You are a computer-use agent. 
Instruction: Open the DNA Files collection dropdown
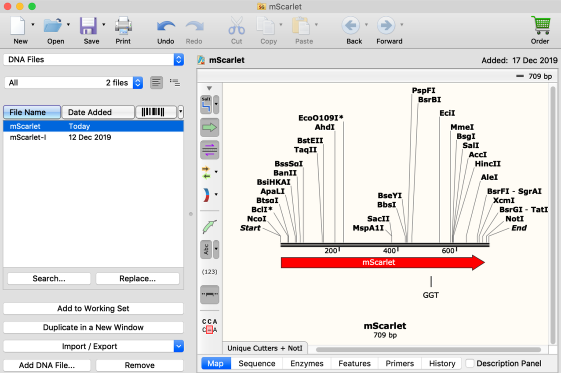pos(94,59)
